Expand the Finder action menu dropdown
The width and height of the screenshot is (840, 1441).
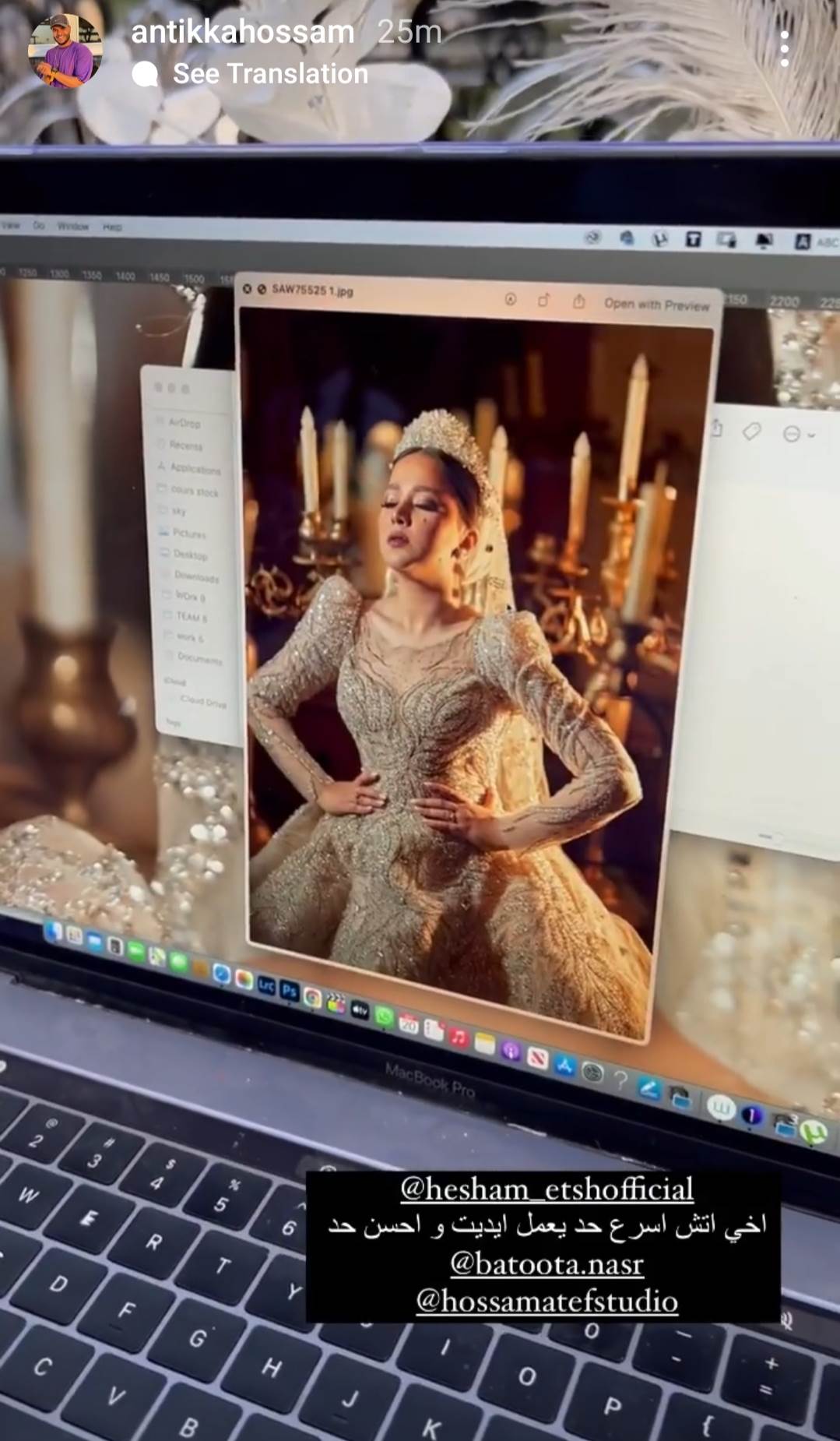click(798, 434)
